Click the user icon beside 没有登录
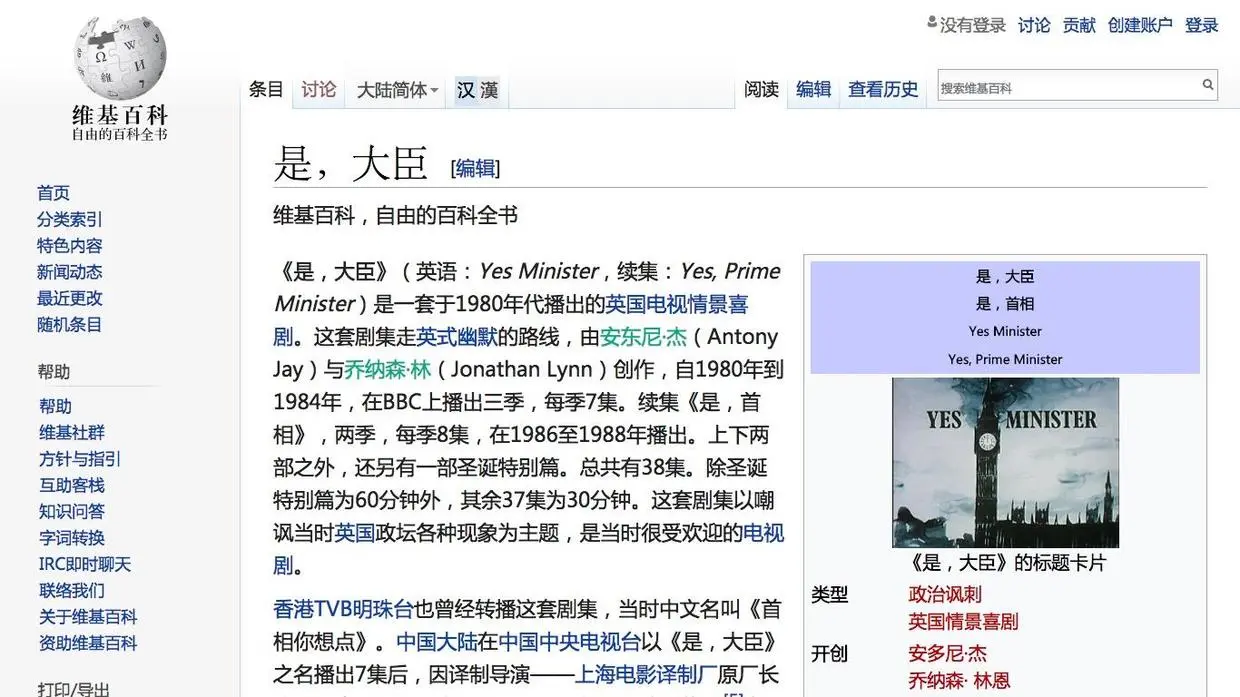The image size is (1240, 697). [x=932, y=22]
